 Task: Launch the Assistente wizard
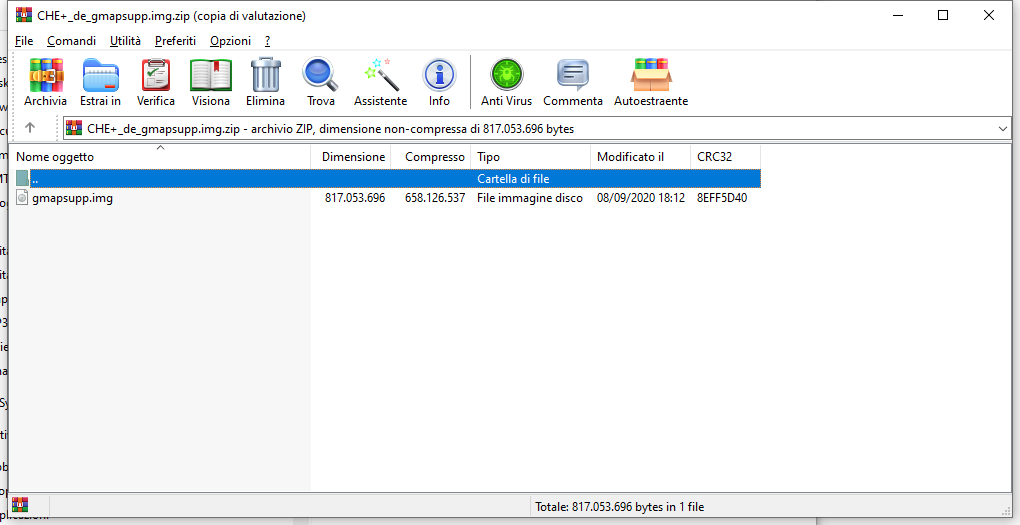pyautogui.click(x=380, y=82)
